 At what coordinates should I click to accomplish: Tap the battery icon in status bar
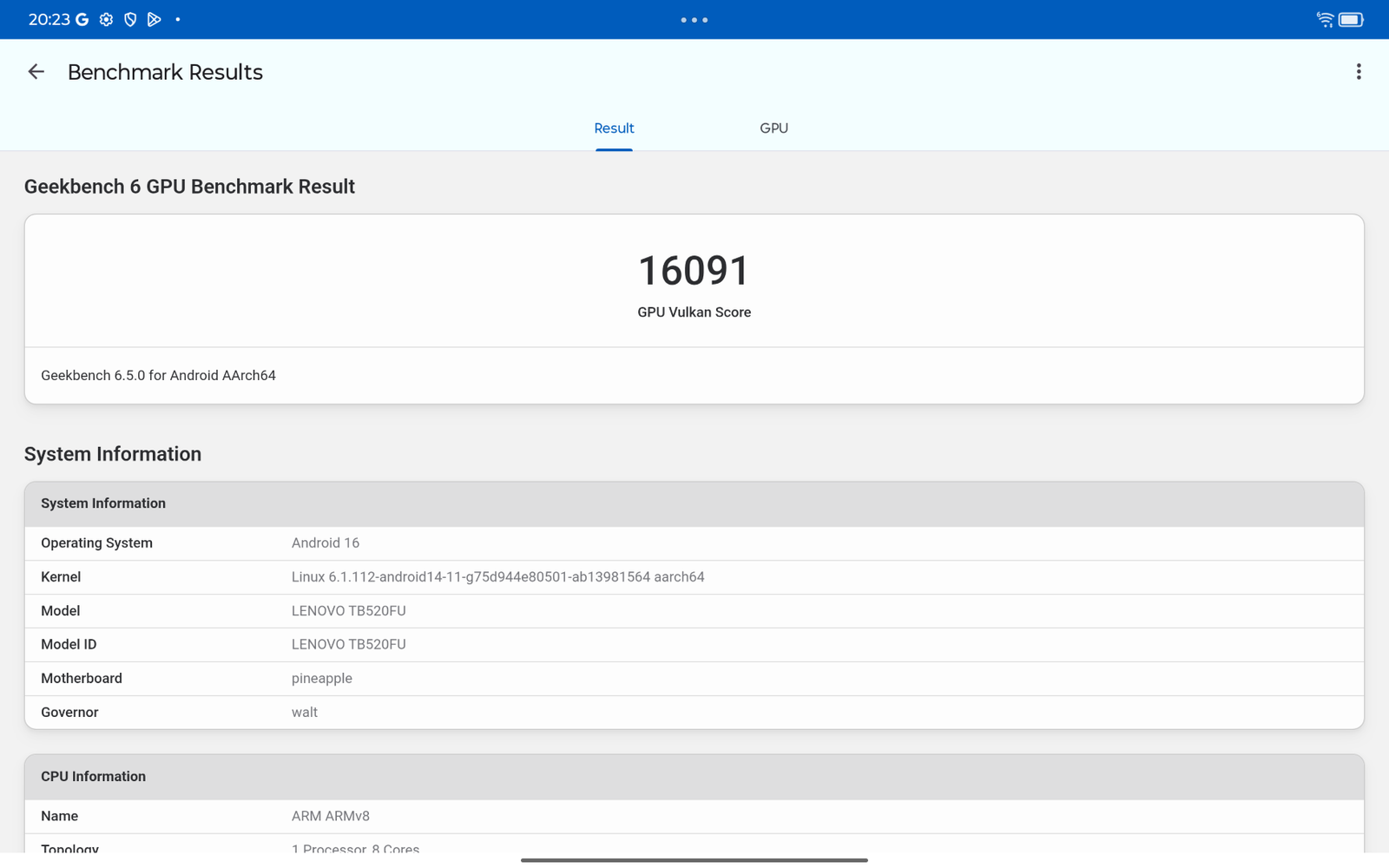click(1351, 19)
